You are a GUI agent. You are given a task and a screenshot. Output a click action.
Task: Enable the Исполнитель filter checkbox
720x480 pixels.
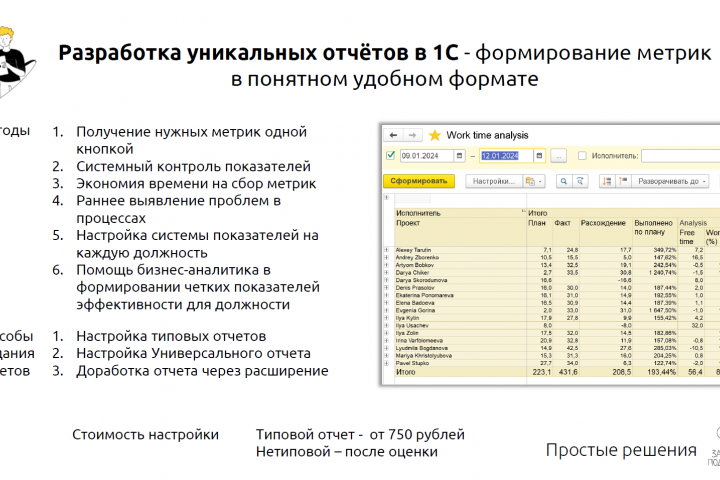(582, 156)
